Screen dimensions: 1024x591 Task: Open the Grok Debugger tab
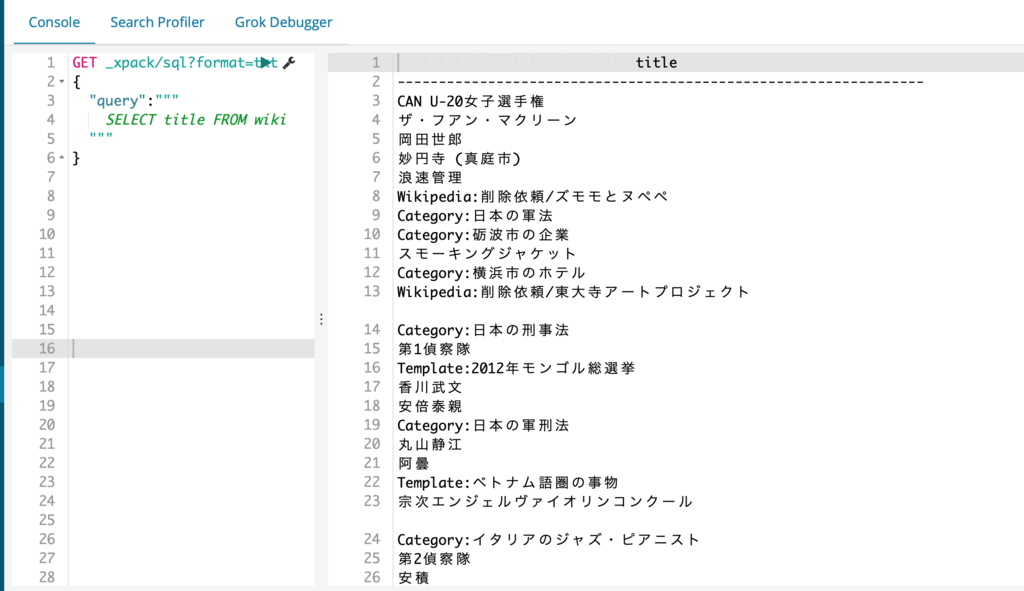tap(283, 22)
